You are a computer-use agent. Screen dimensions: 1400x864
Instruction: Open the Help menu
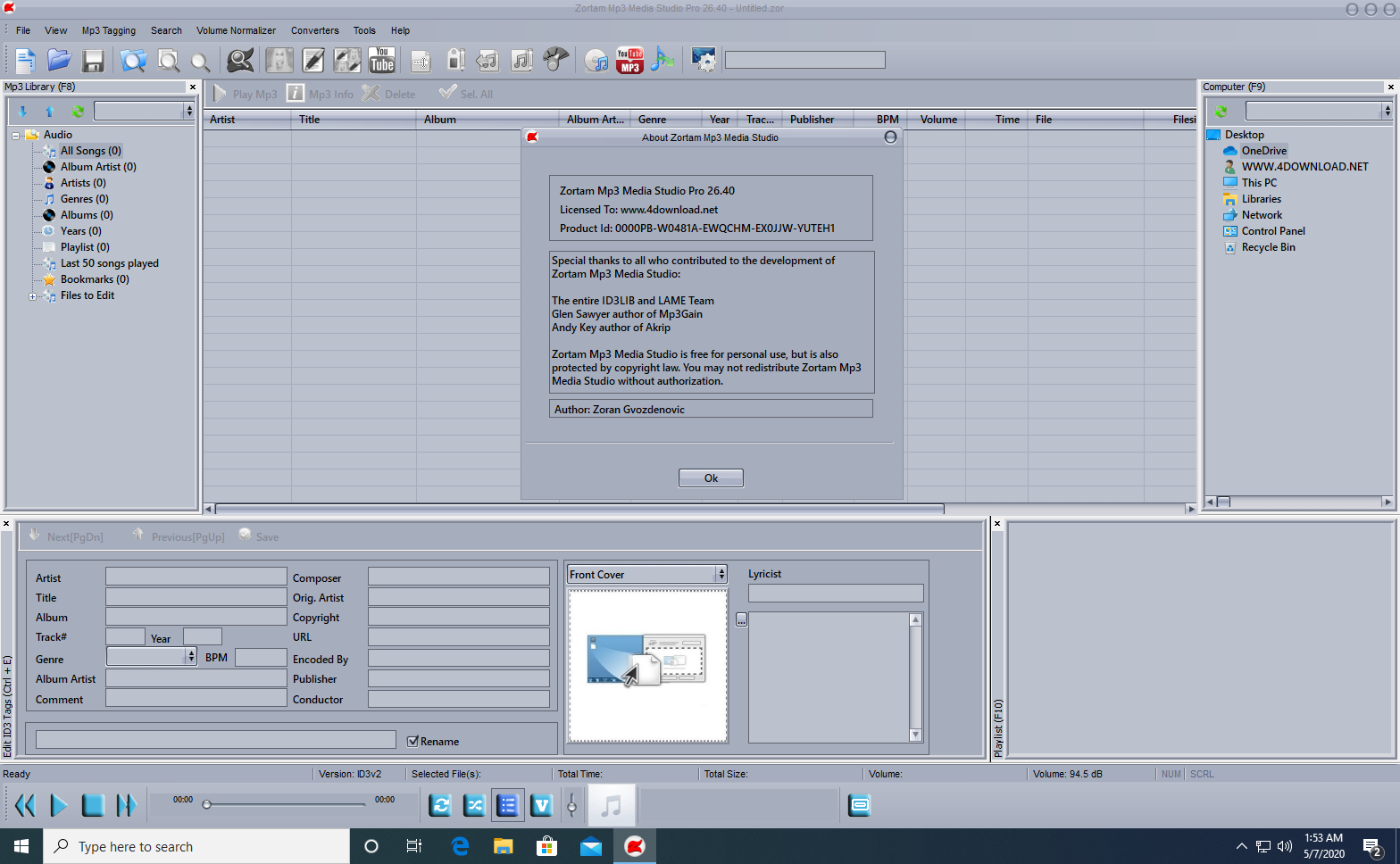point(400,30)
